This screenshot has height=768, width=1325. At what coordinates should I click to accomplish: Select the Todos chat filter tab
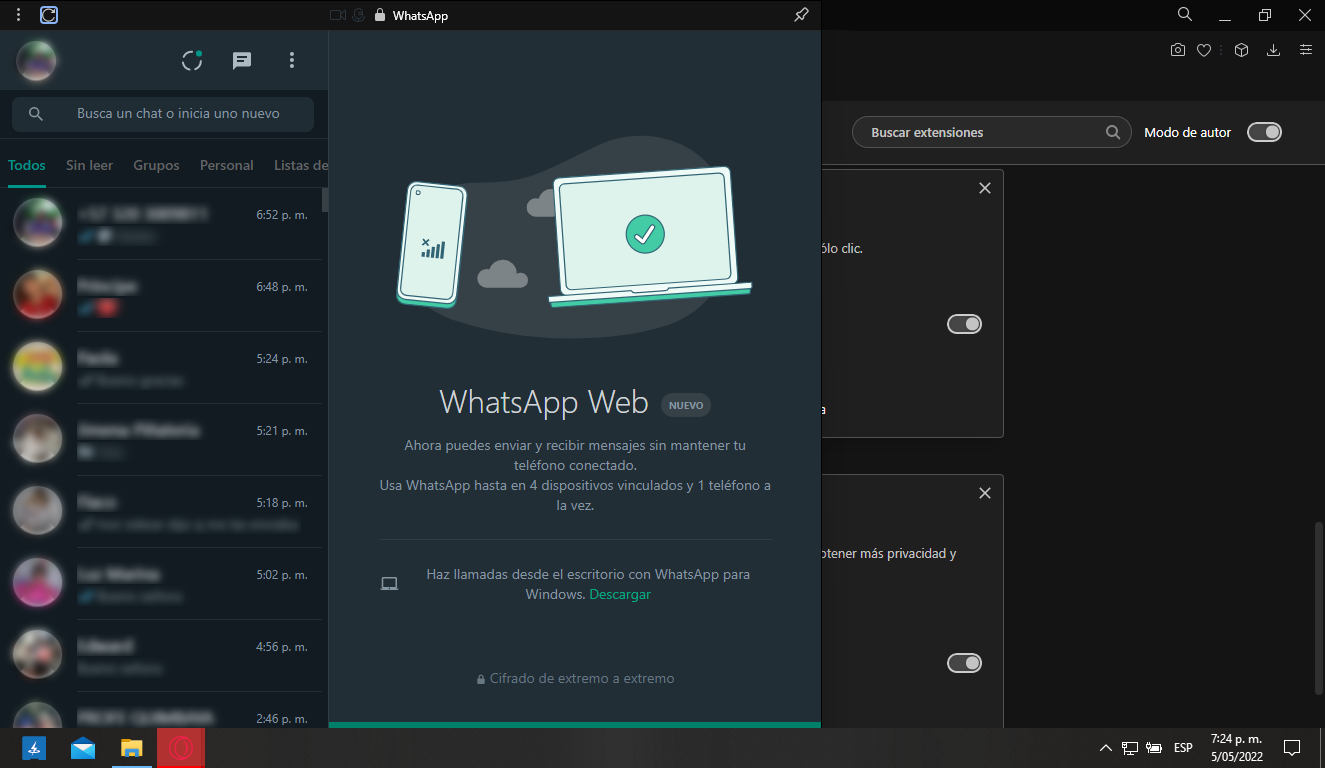point(27,165)
